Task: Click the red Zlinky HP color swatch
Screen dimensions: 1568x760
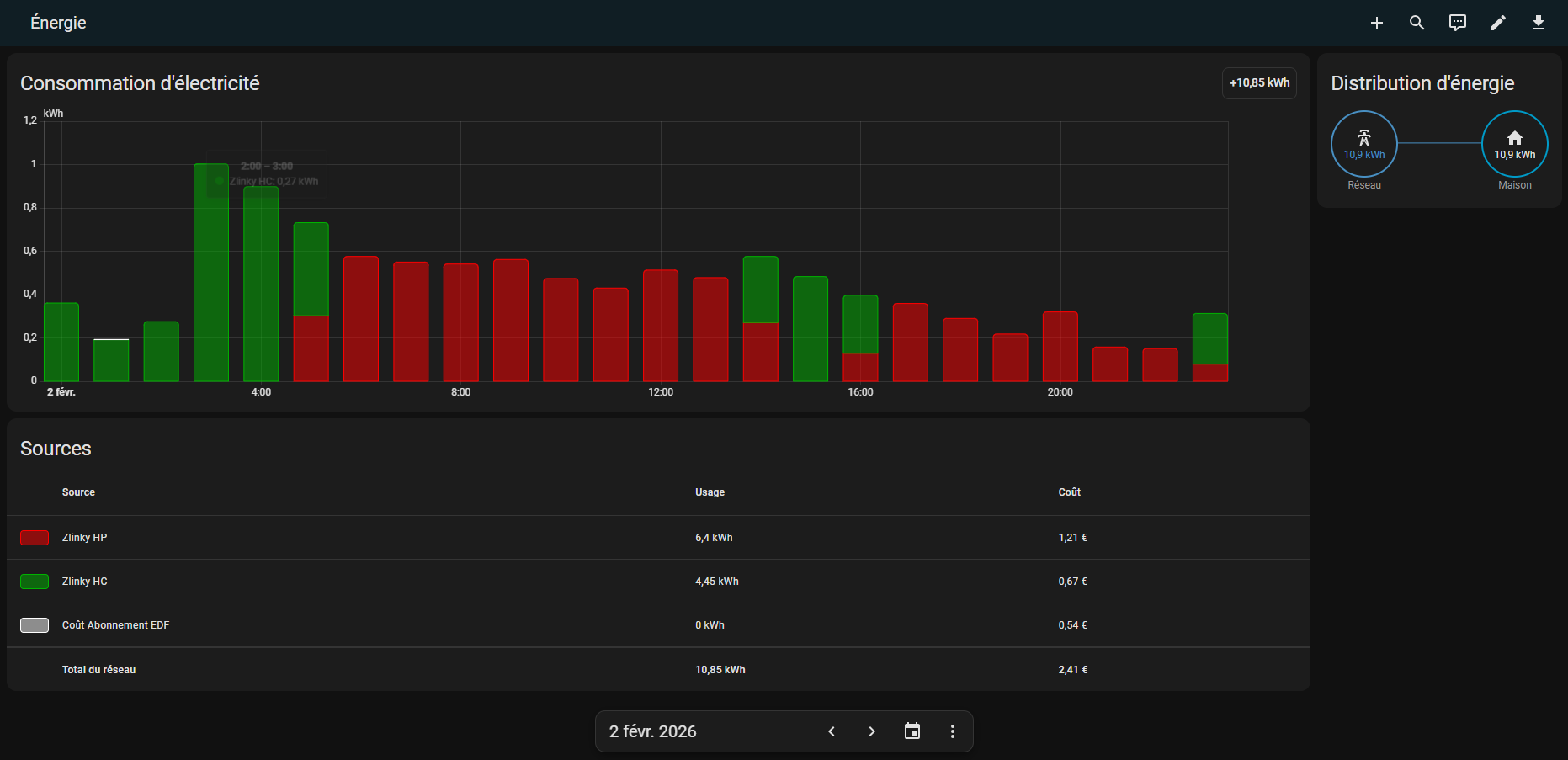Action: [35, 538]
